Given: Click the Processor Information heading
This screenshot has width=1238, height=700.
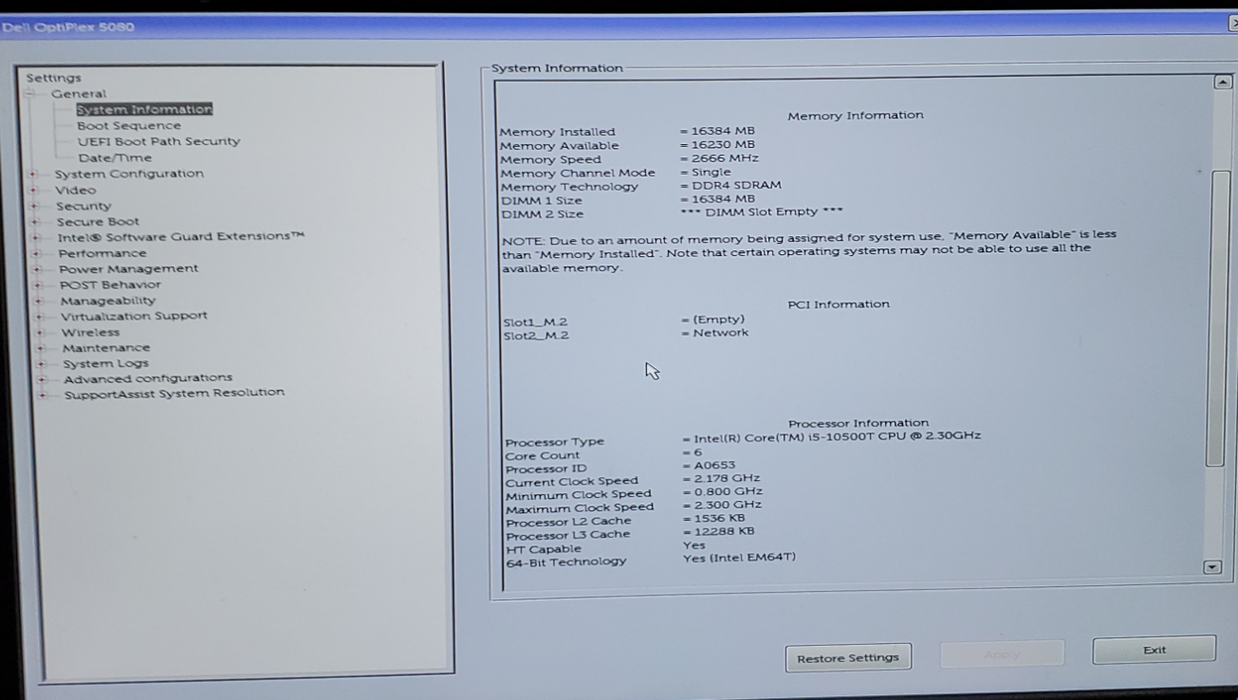Looking at the screenshot, I should pyautogui.click(x=858, y=423).
